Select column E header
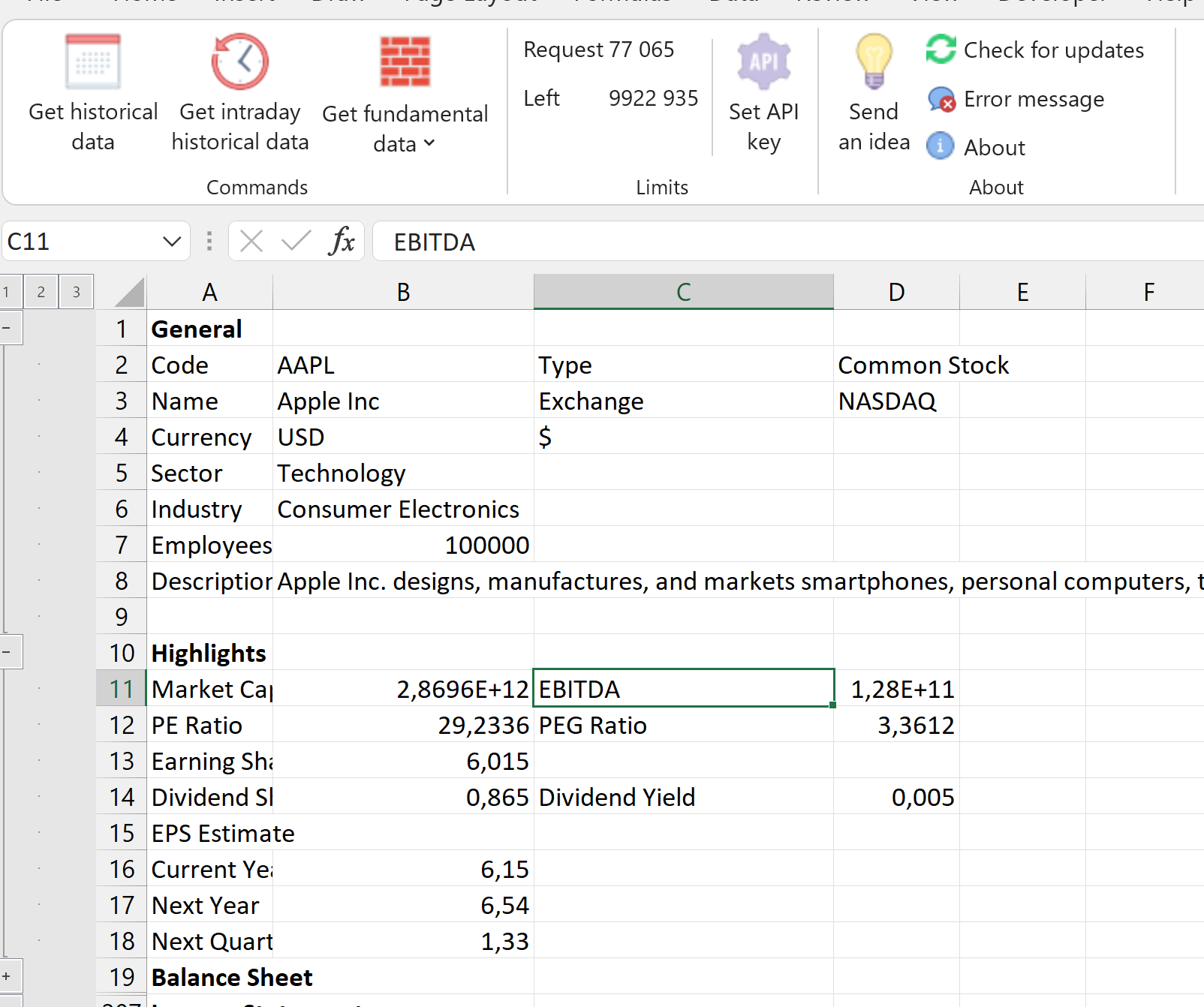This screenshot has height=1007, width=1204. 1022,292
